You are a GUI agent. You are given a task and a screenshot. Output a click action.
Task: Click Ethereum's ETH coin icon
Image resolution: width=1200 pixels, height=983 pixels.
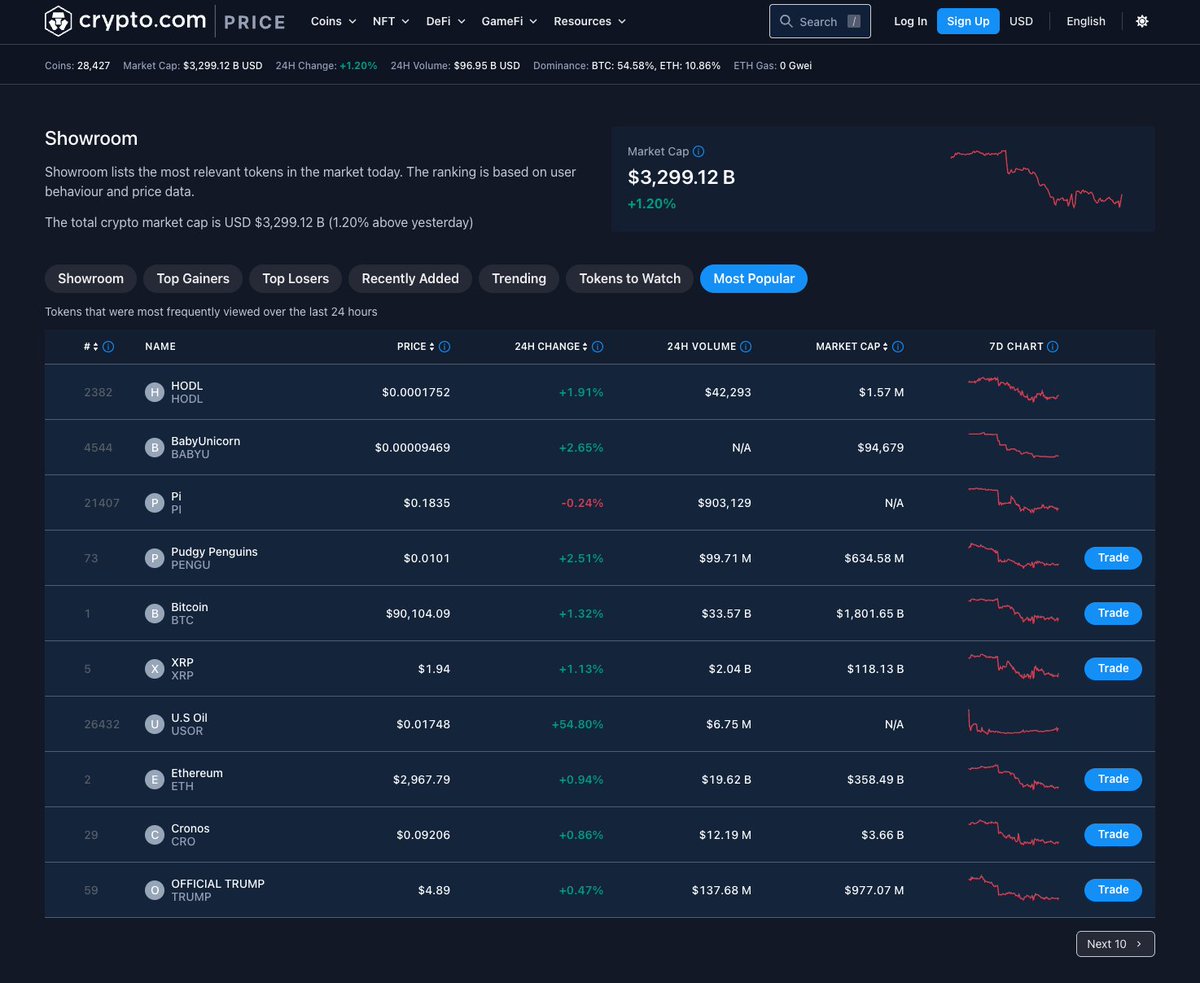[x=154, y=779]
